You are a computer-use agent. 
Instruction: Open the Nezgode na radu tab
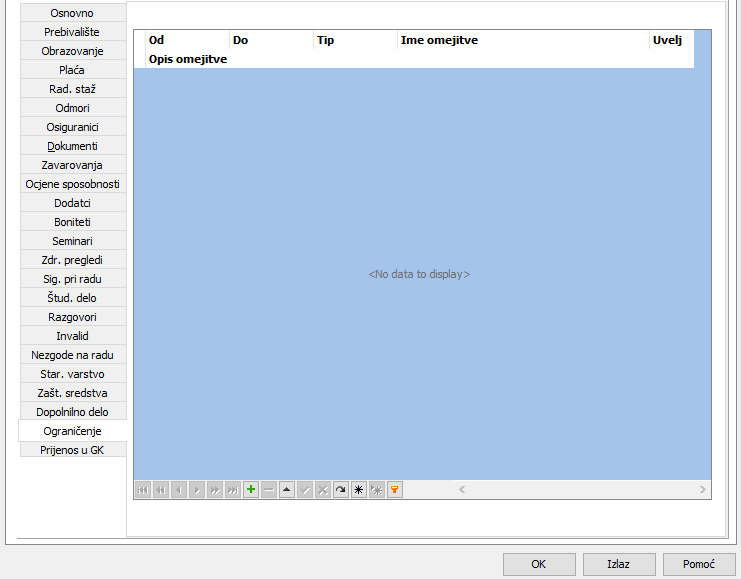pos(73,355)
